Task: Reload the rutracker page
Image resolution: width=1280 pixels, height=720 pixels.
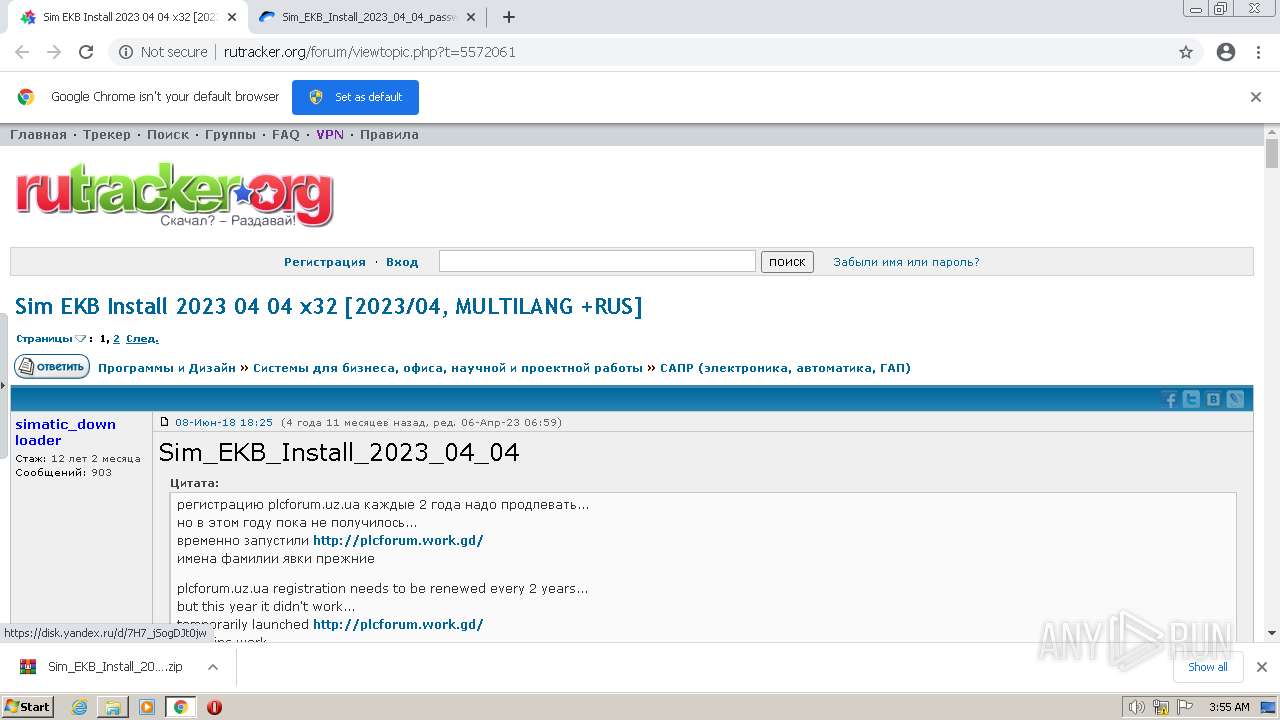Action: click(x=86, y=52)
